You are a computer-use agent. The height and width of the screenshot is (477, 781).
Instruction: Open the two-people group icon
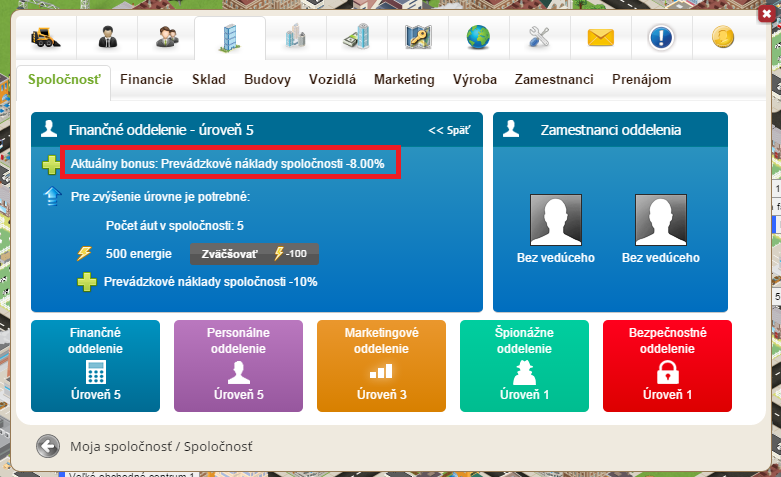click(x=167, y=37)
